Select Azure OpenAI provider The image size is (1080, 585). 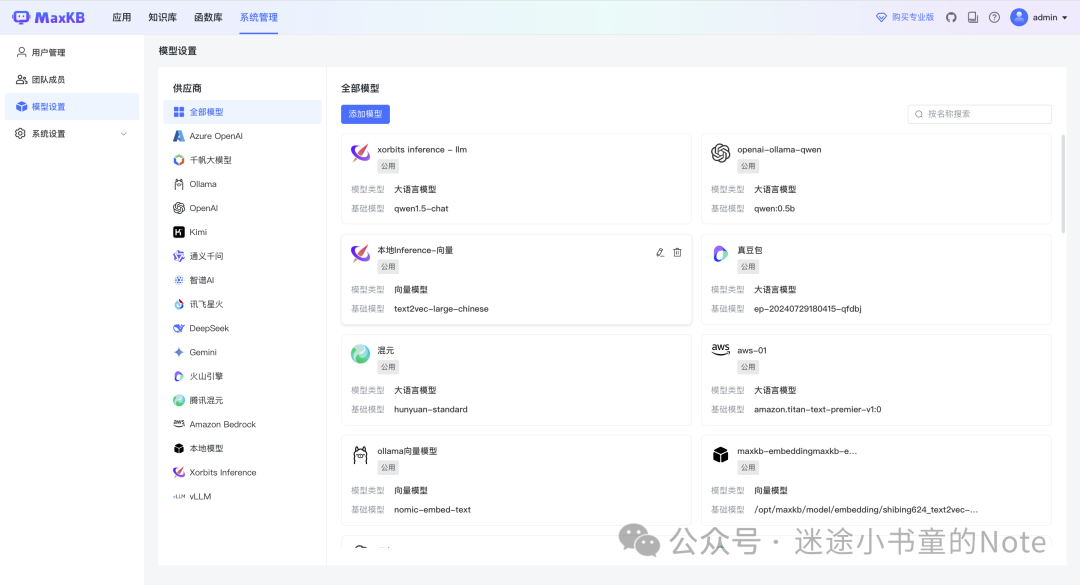click(x=242, y=136)
